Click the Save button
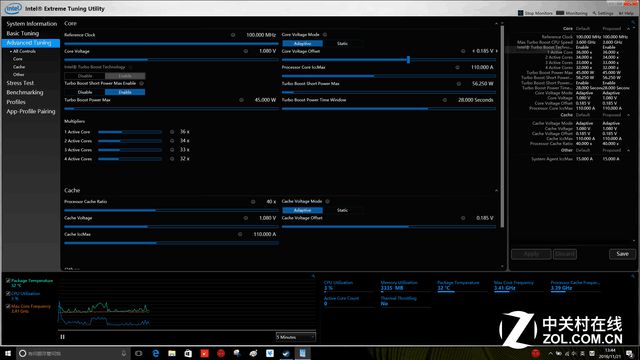The image size is (640, 360). [622, 254]
